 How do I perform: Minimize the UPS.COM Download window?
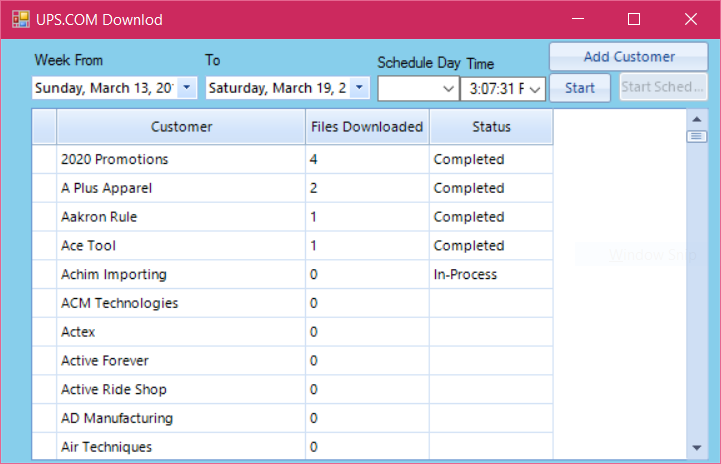pyautogui.click(x=577, y=19)
